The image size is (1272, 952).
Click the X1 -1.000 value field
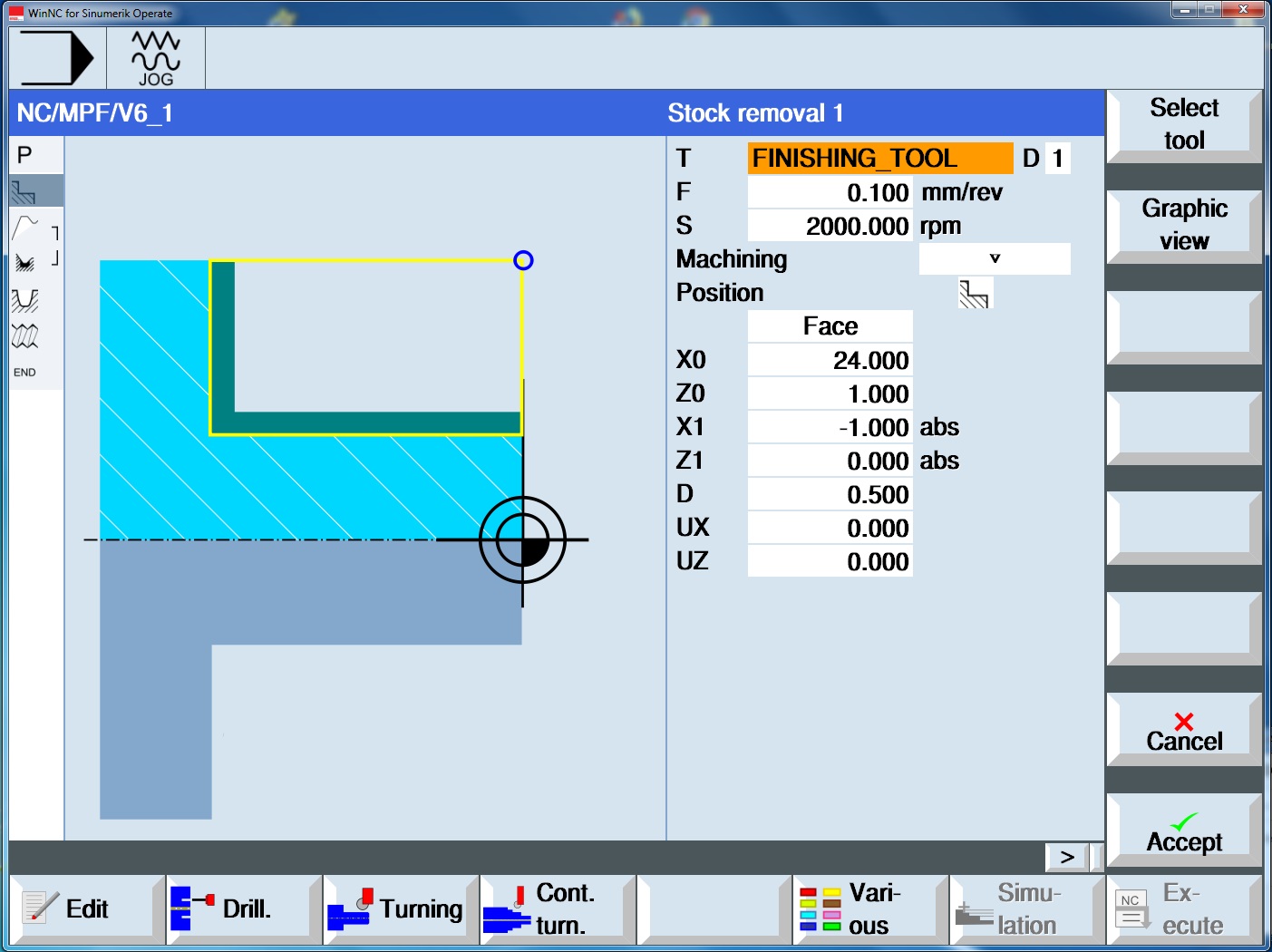click(x=830, y=427)
